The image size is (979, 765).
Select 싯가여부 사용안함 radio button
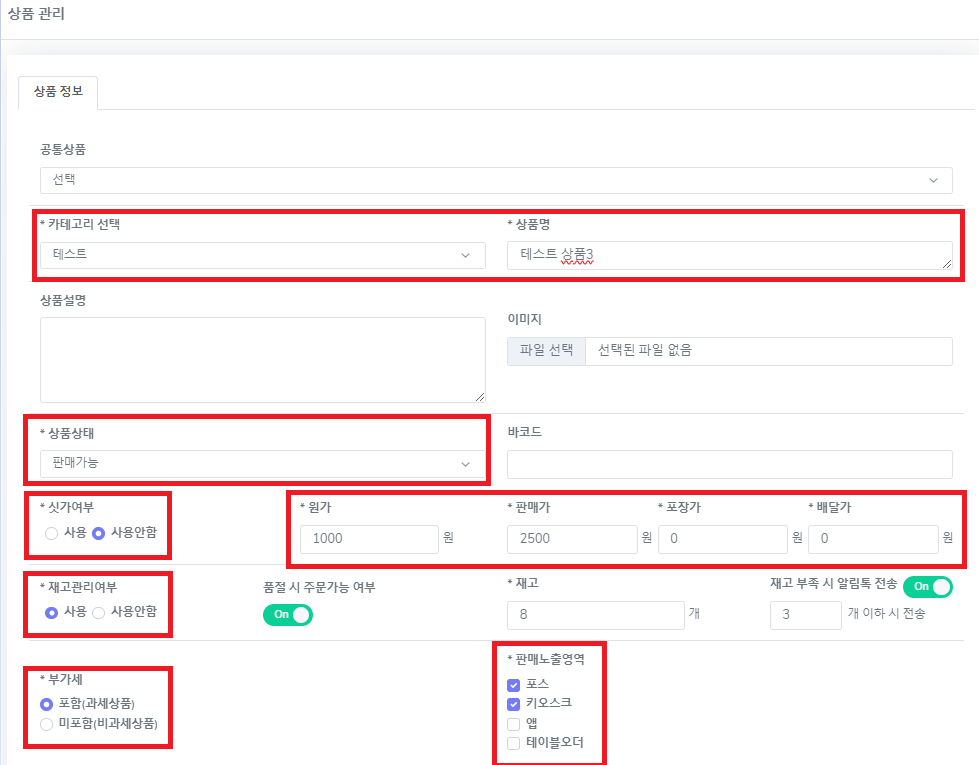[x=99, y=533]
